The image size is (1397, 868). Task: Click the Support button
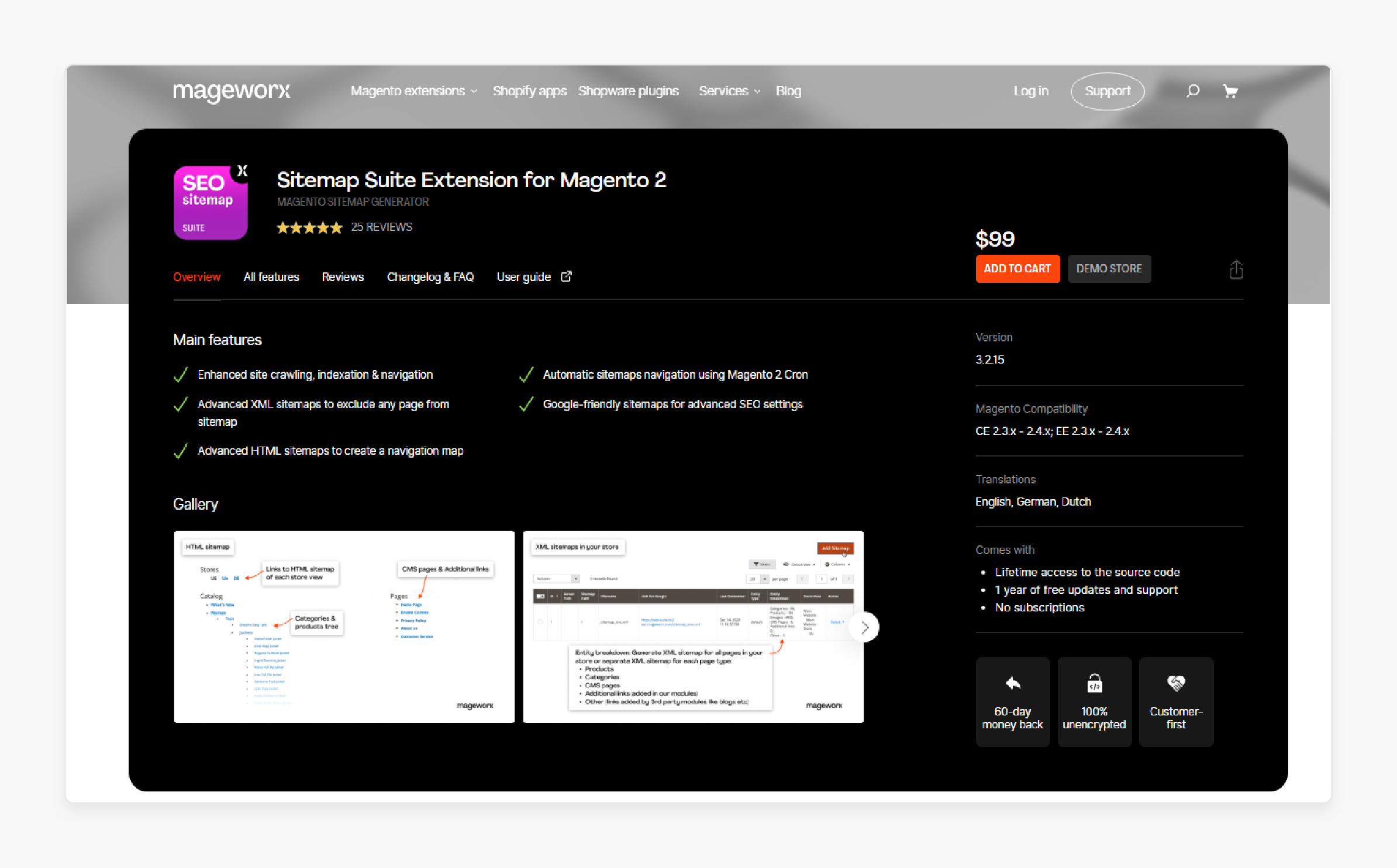[1108, 91]
